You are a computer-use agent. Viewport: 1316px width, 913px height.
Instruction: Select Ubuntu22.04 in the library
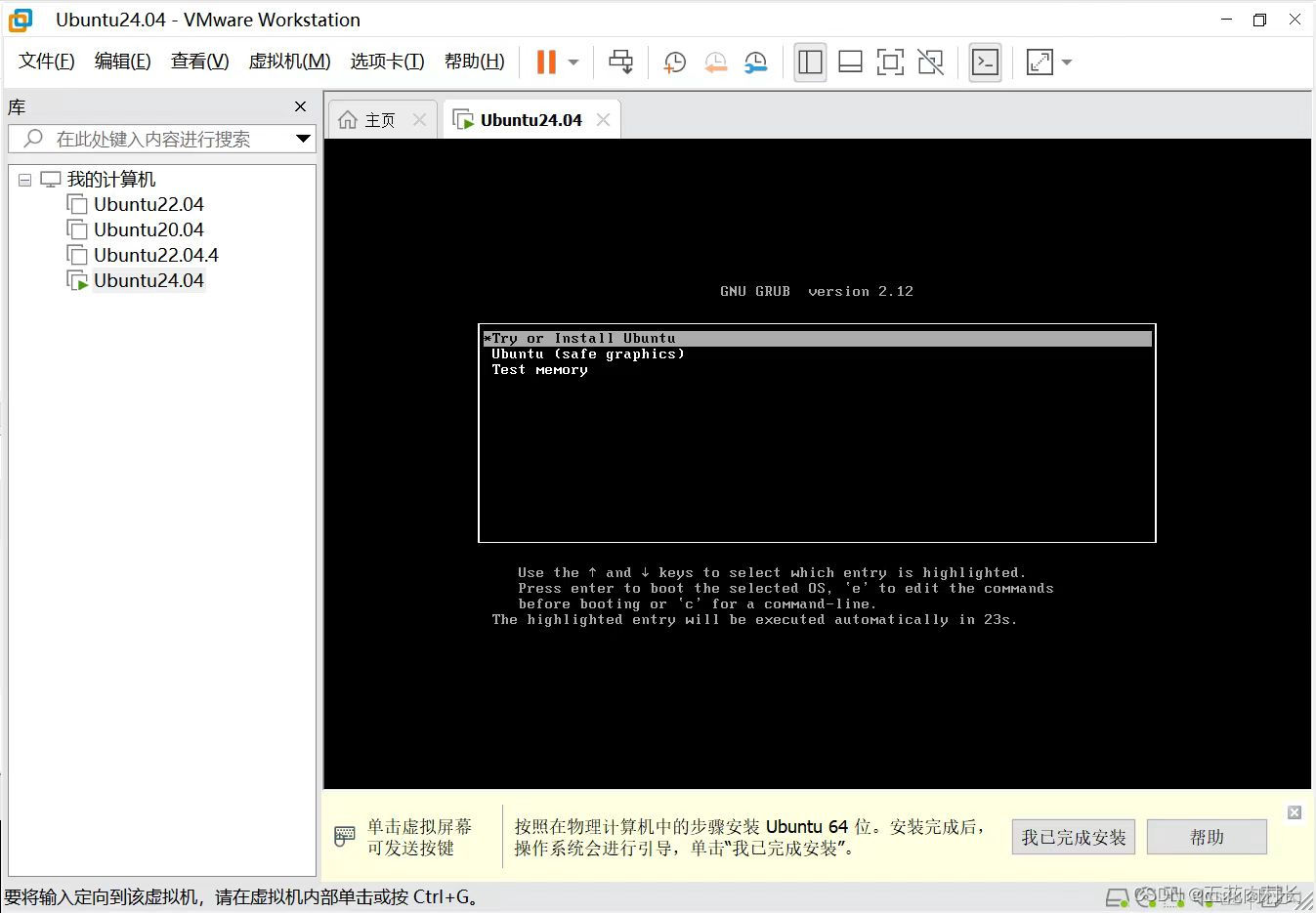(149, 204)
